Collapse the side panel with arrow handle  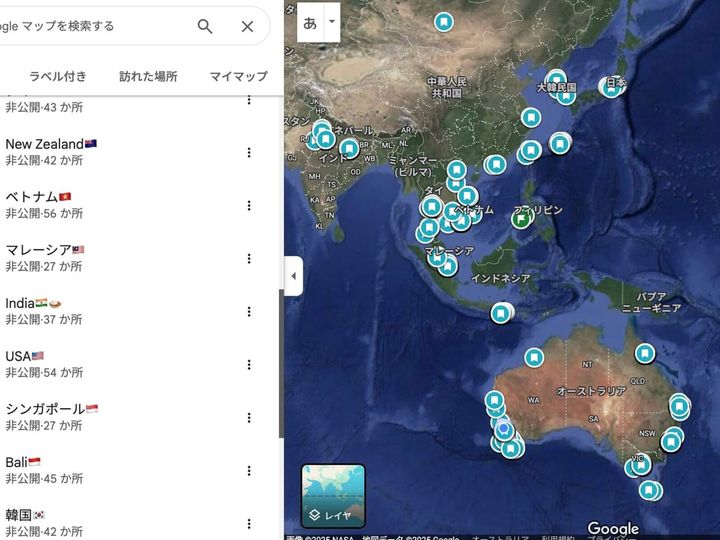(x=293, y=276)
